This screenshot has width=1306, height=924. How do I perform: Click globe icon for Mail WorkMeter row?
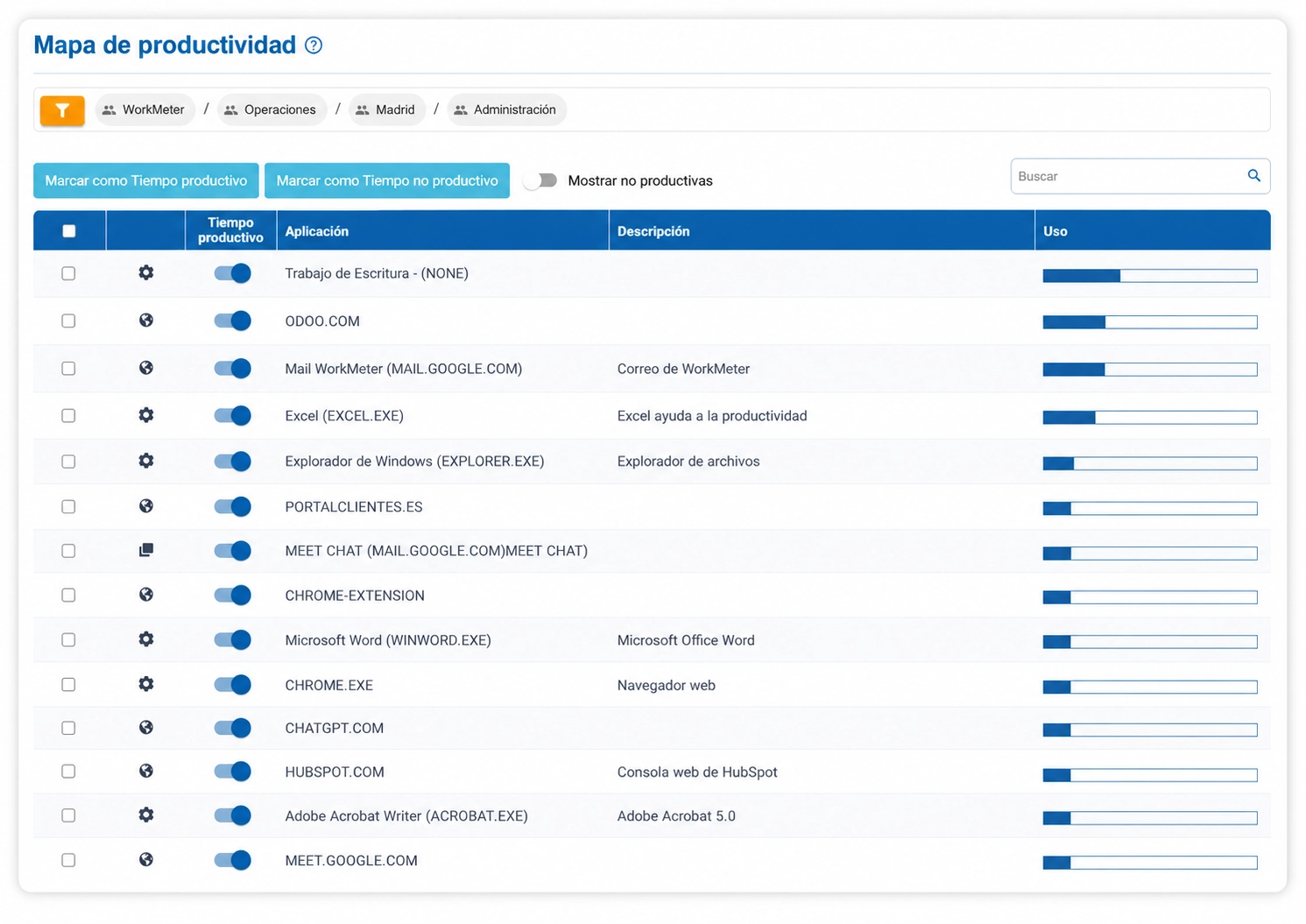(x=146, y=368)
